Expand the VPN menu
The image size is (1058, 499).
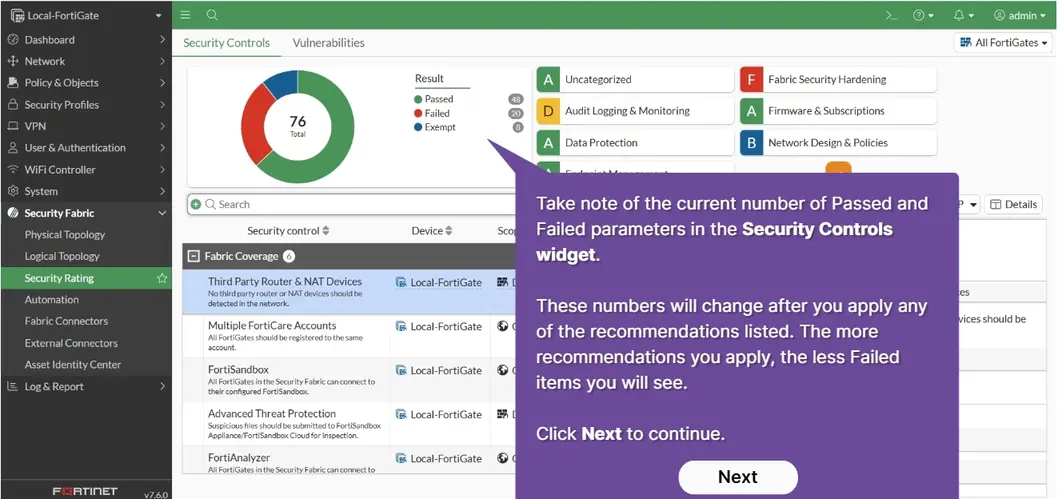pos(86,126)
